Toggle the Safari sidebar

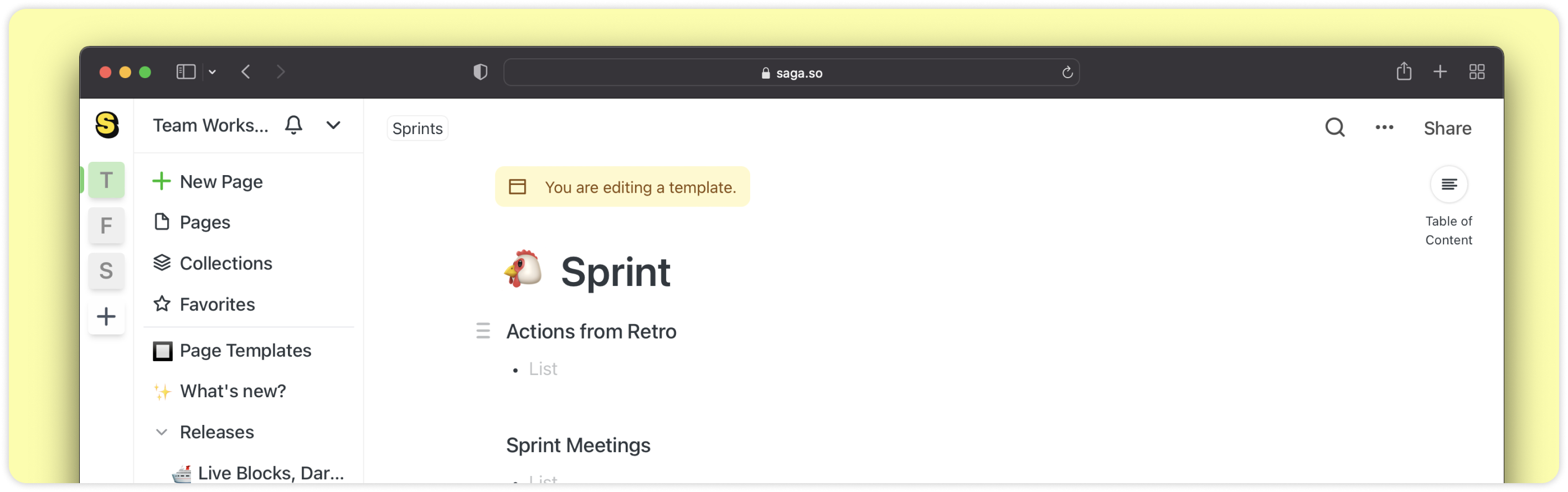185,72
